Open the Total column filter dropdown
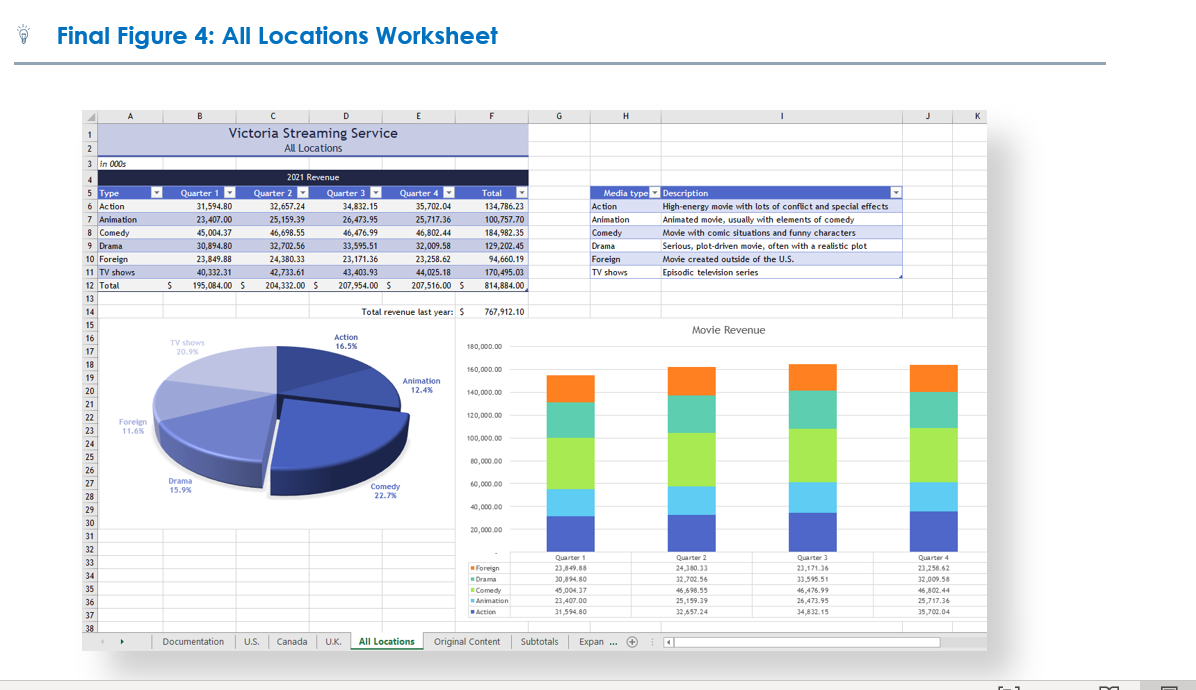Image resolution: width=1196 pixels, height=690 pixels. coord(522,193)
